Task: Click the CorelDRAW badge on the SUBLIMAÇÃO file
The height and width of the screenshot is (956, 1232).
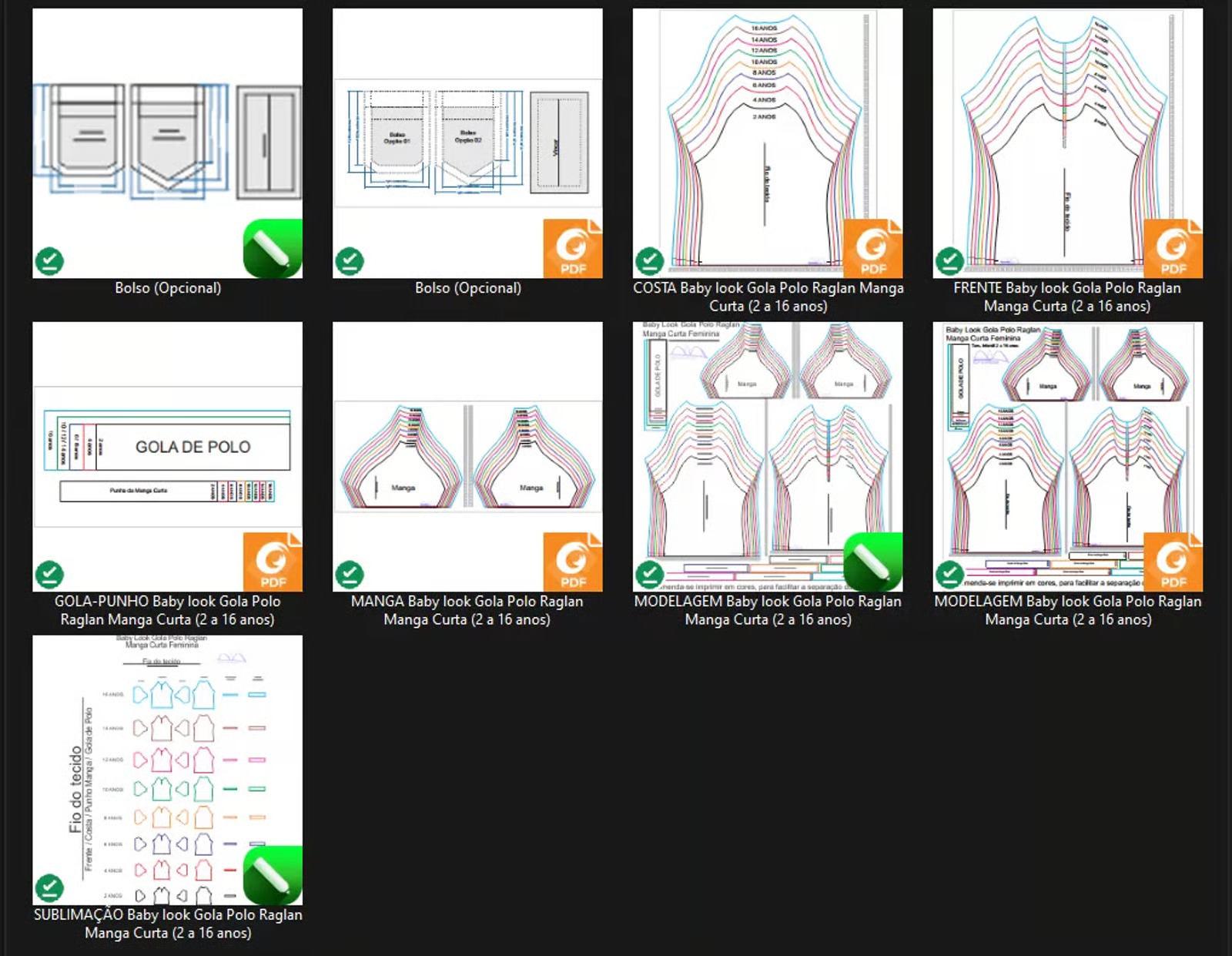Action: coord(273,876)
